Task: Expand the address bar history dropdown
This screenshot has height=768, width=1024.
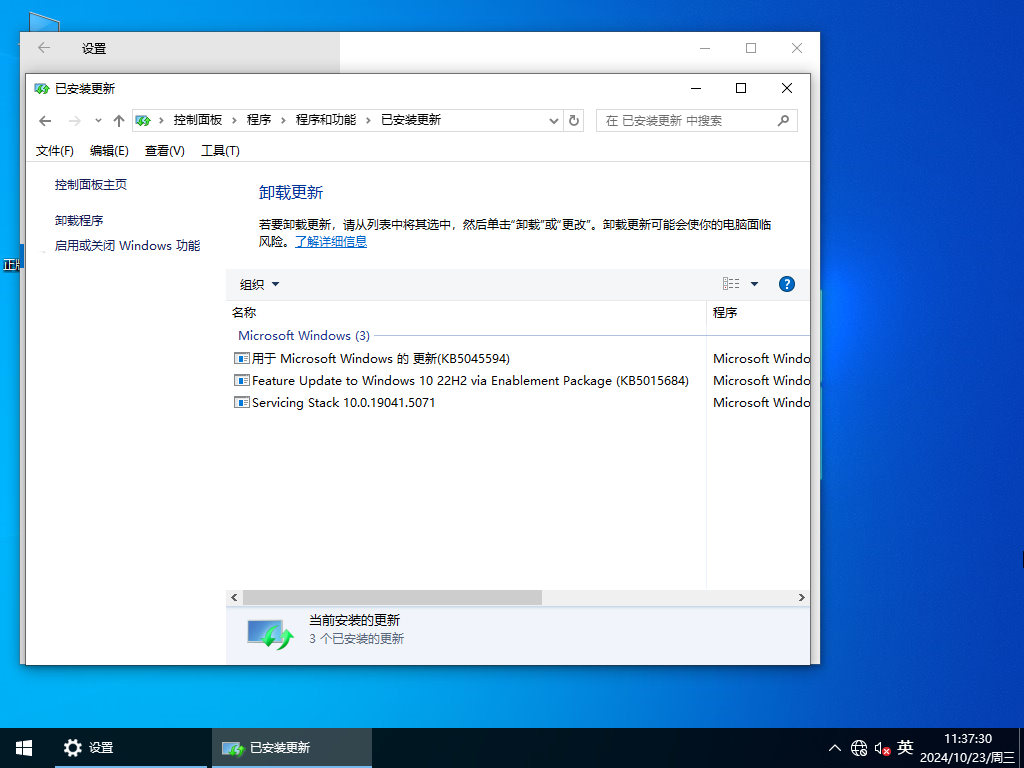Action: (x=553, y=120)
